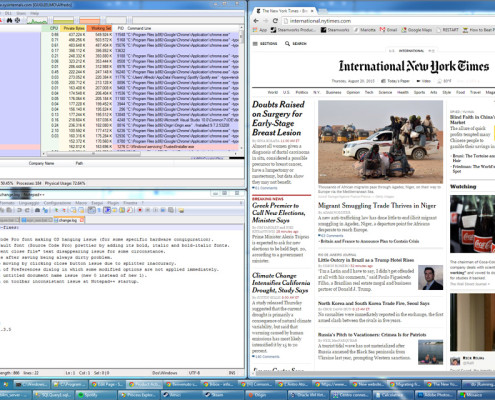Open the Video link under masthead

pyautogui.click(x=424, y=81)
